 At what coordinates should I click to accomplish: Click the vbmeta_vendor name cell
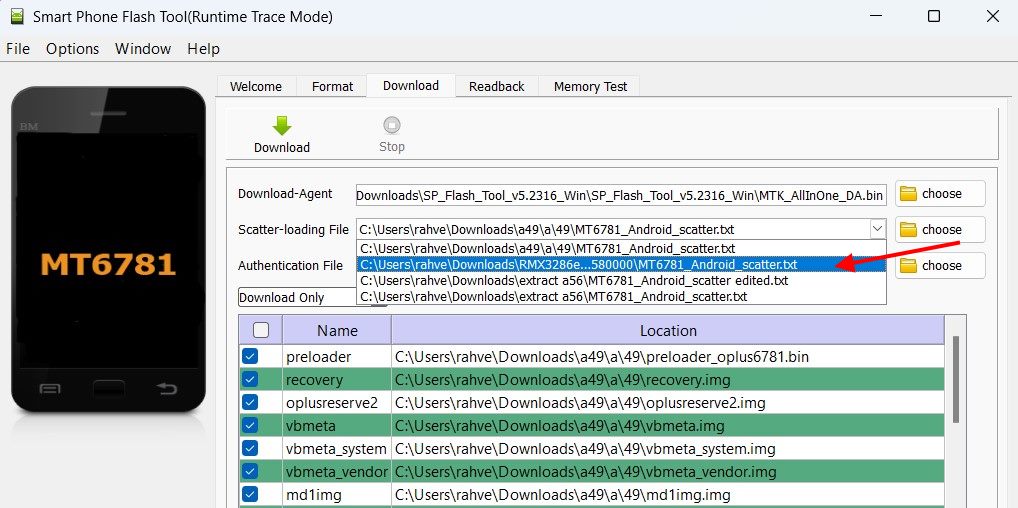click(x=337, y=471)
